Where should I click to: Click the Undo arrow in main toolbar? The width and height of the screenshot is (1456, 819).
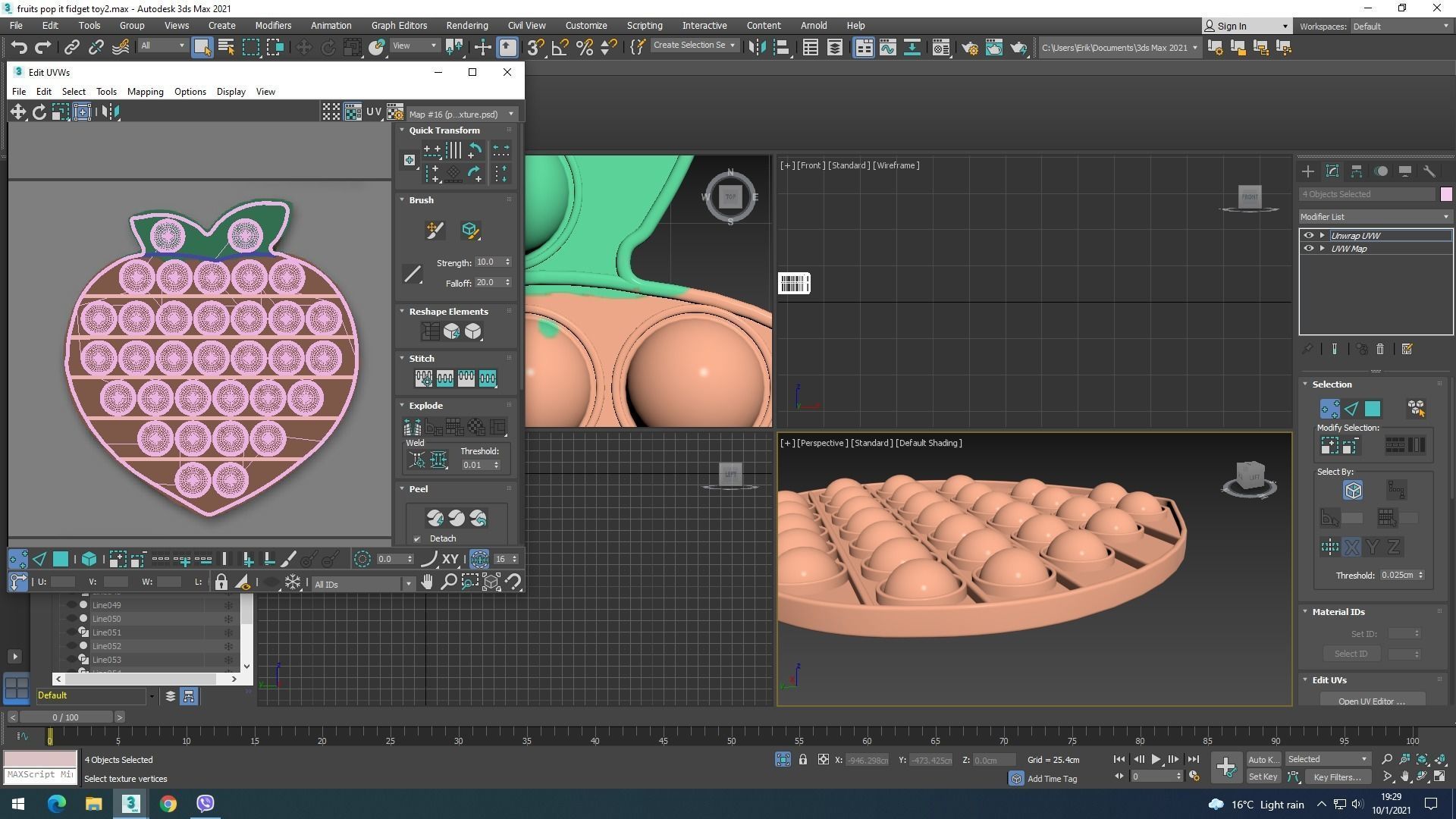tap(18, 48)
